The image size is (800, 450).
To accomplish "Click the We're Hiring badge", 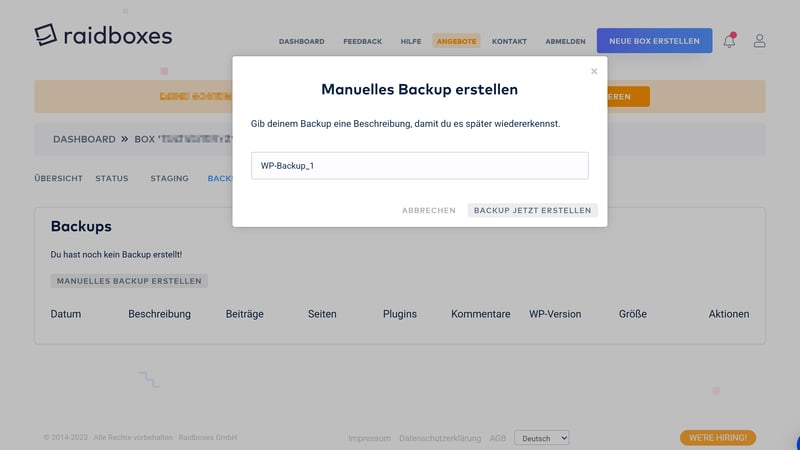I will coord(717,438).
